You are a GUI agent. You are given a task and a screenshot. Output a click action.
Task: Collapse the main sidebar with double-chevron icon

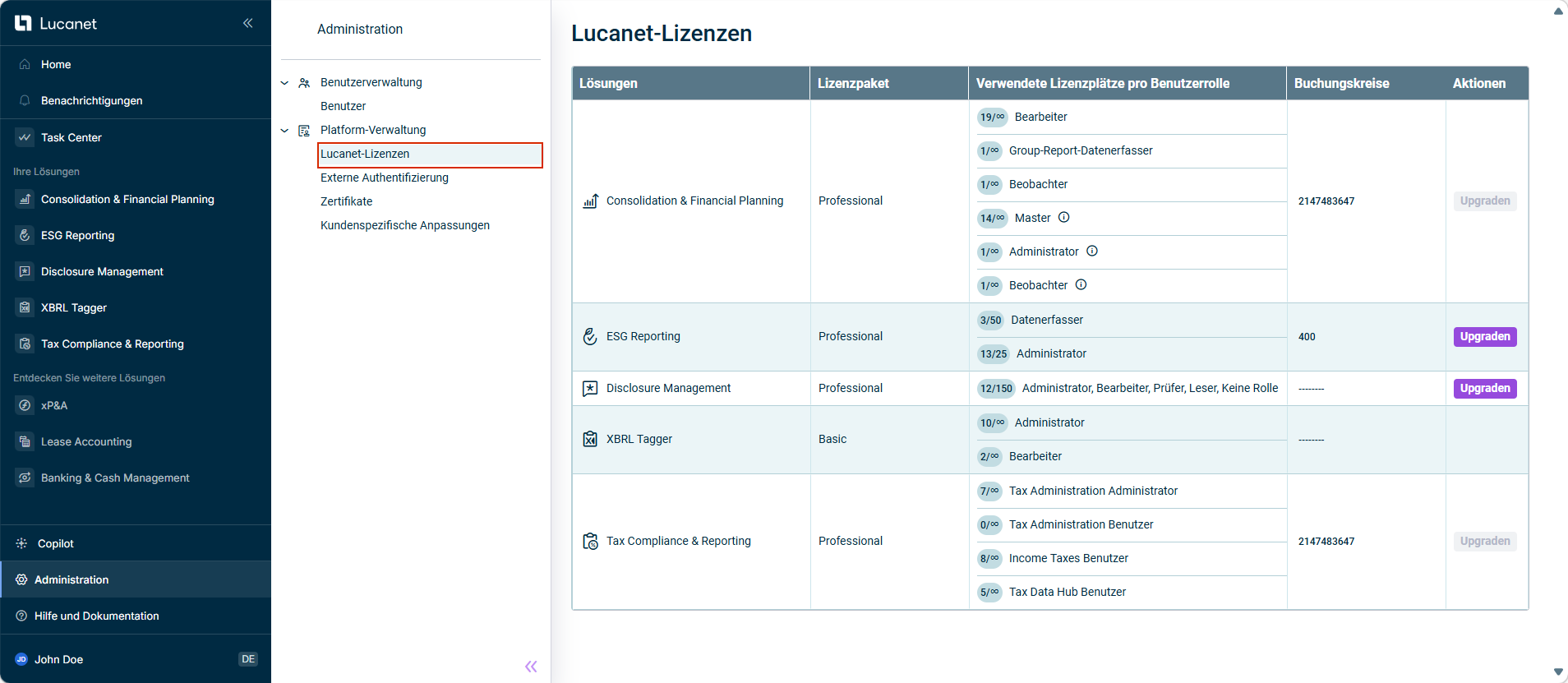pos(247,23)
